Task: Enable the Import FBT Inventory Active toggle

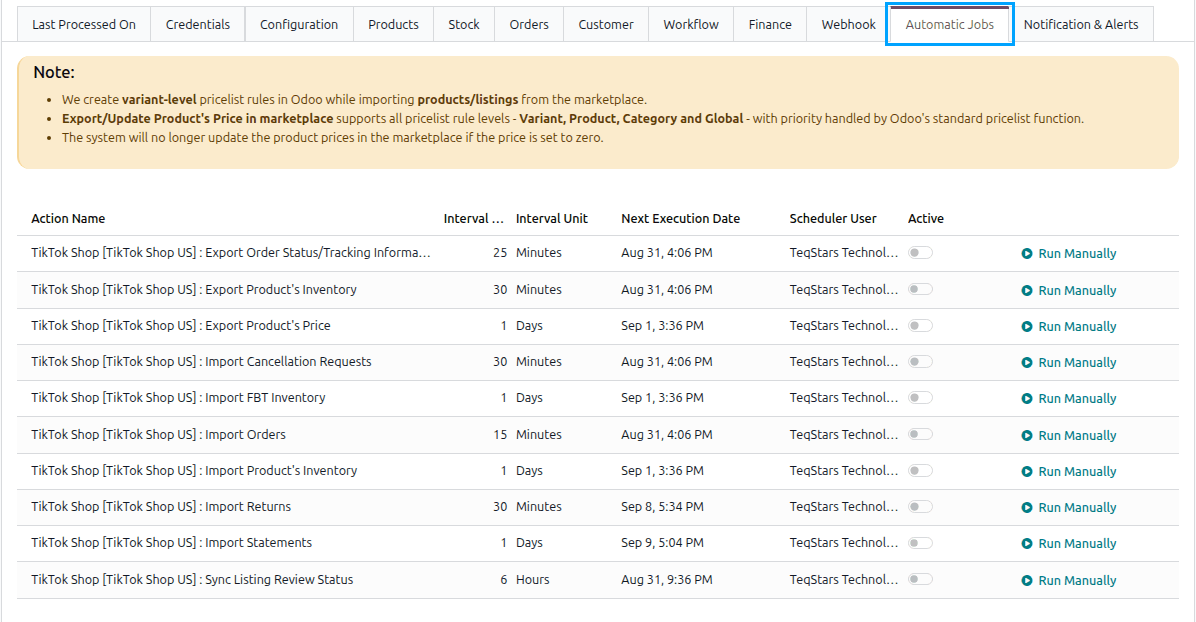Action: tap(921, 398)
